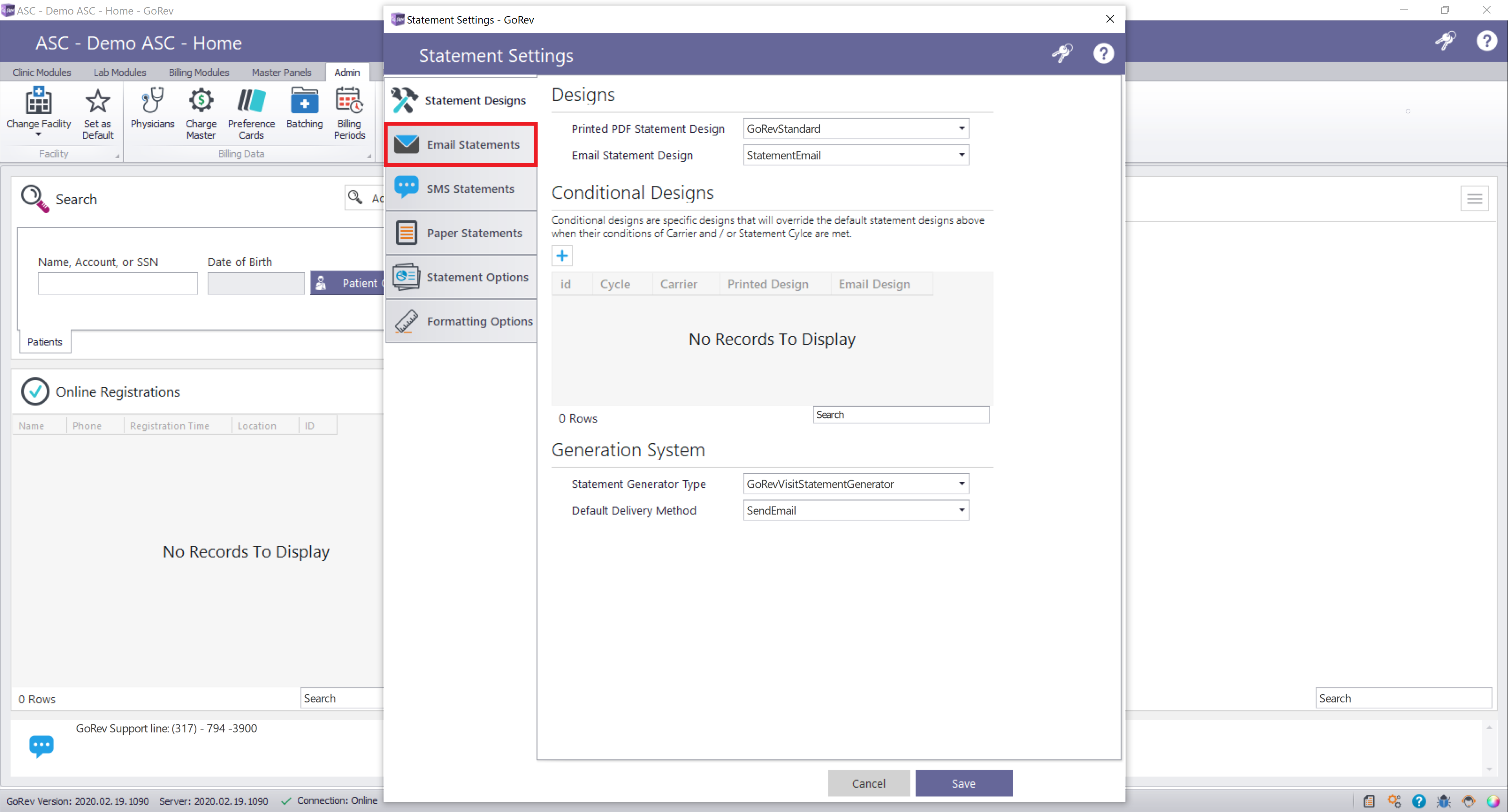Select the Paper Statements section
Image resolution: width=1508 pixels, height=812 pixels.
[x=461, y=233]
